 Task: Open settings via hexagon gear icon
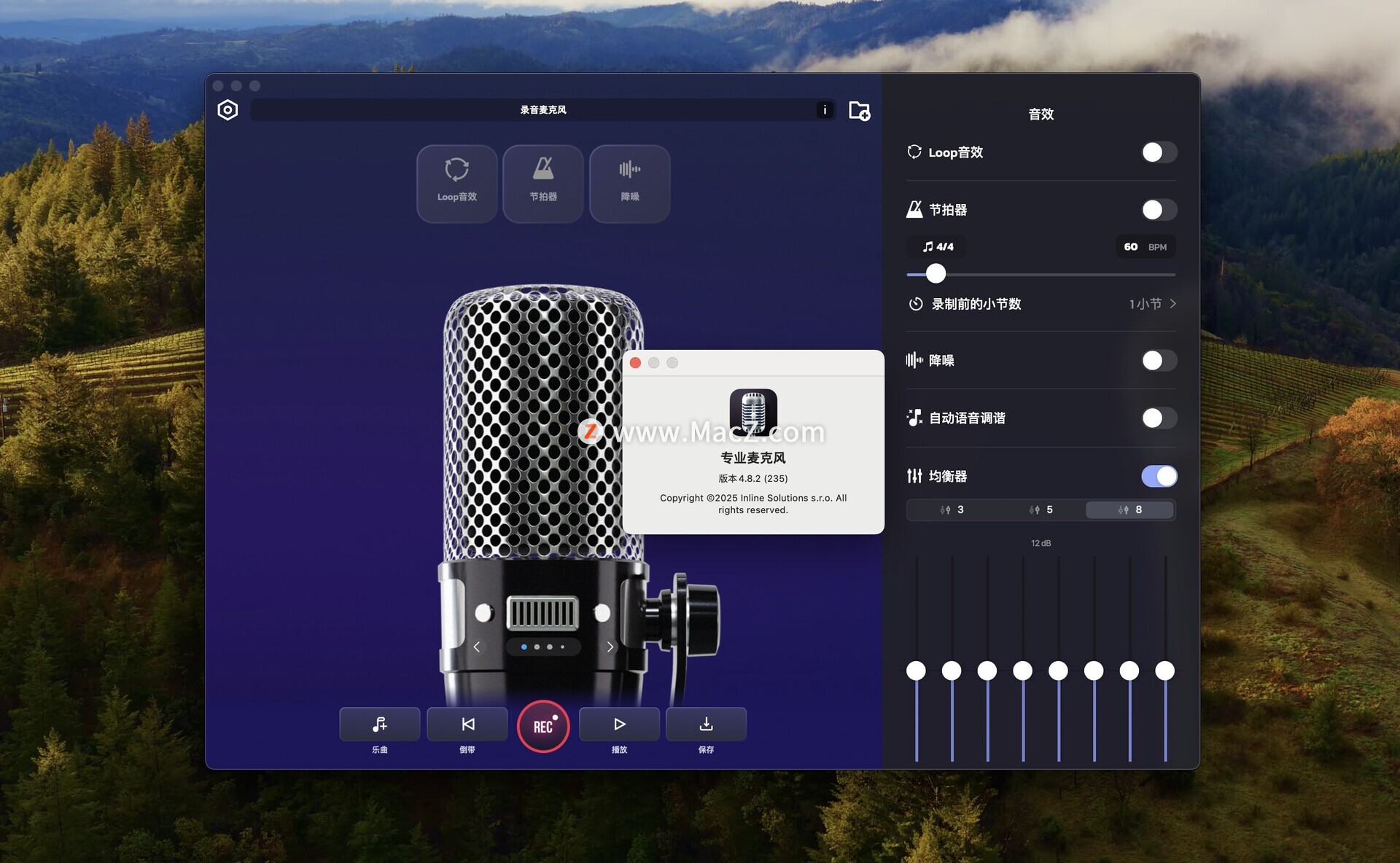pos(227,110)
